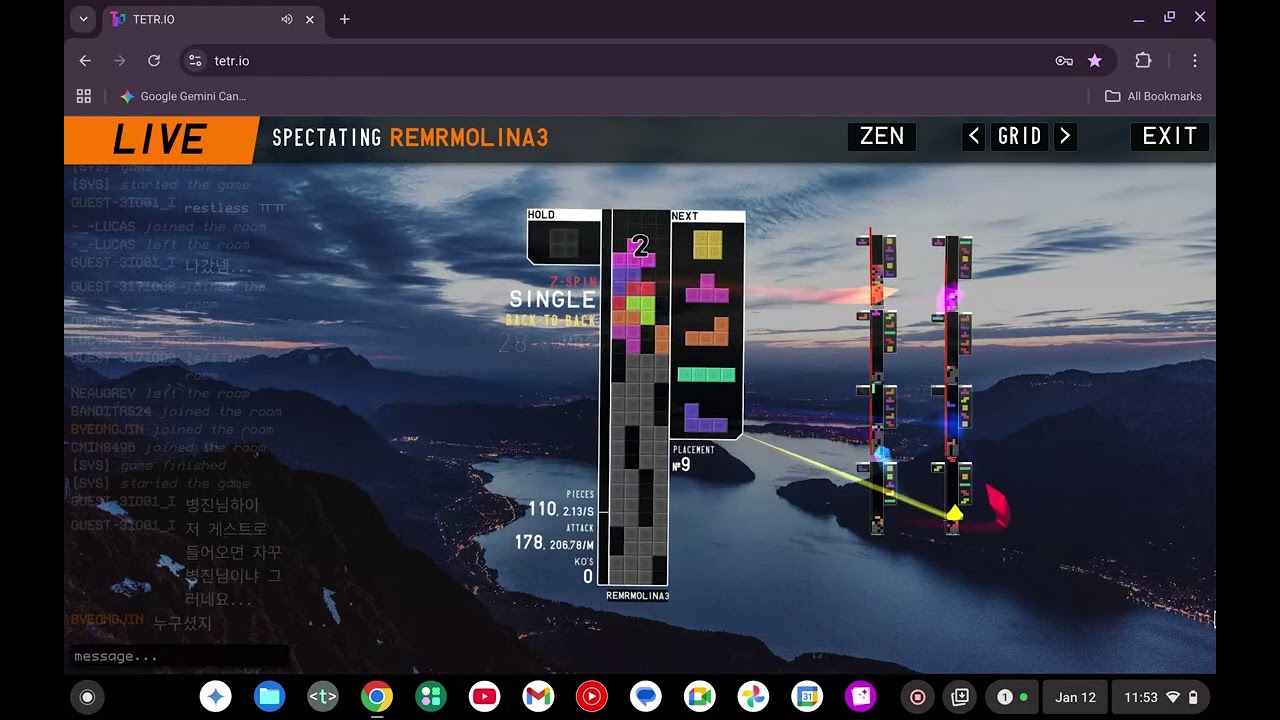
Task: Open the notification count indicator
Action: 1012,697
